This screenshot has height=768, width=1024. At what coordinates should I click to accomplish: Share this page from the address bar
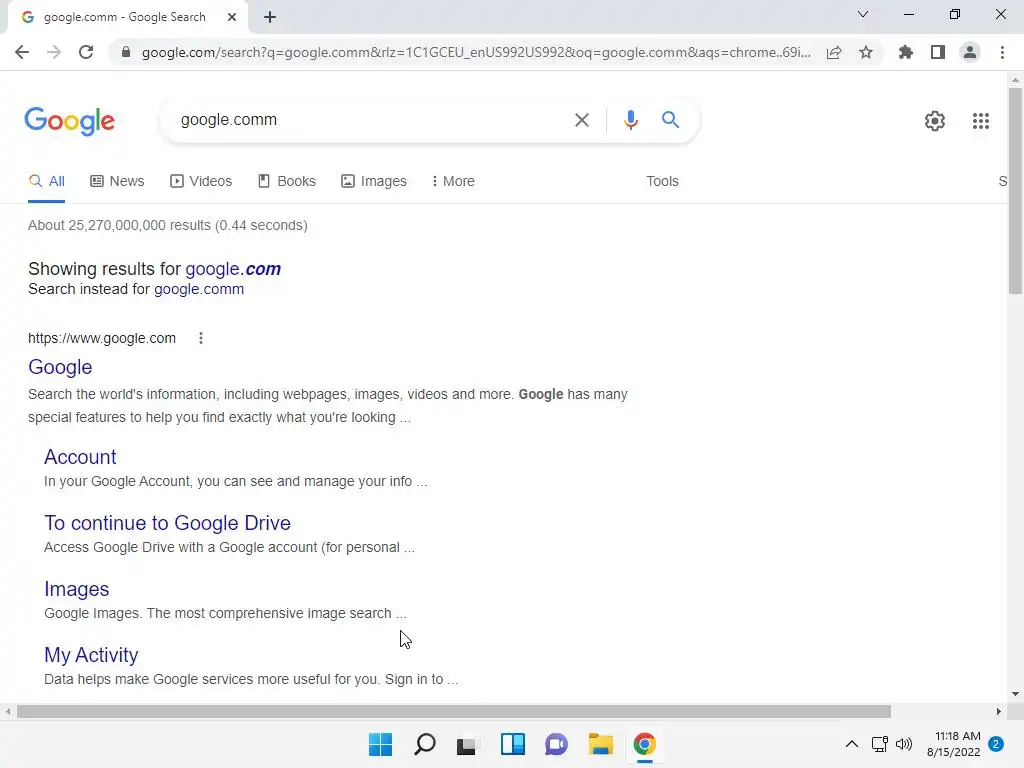pyautogui.click(x=834, y=52)
